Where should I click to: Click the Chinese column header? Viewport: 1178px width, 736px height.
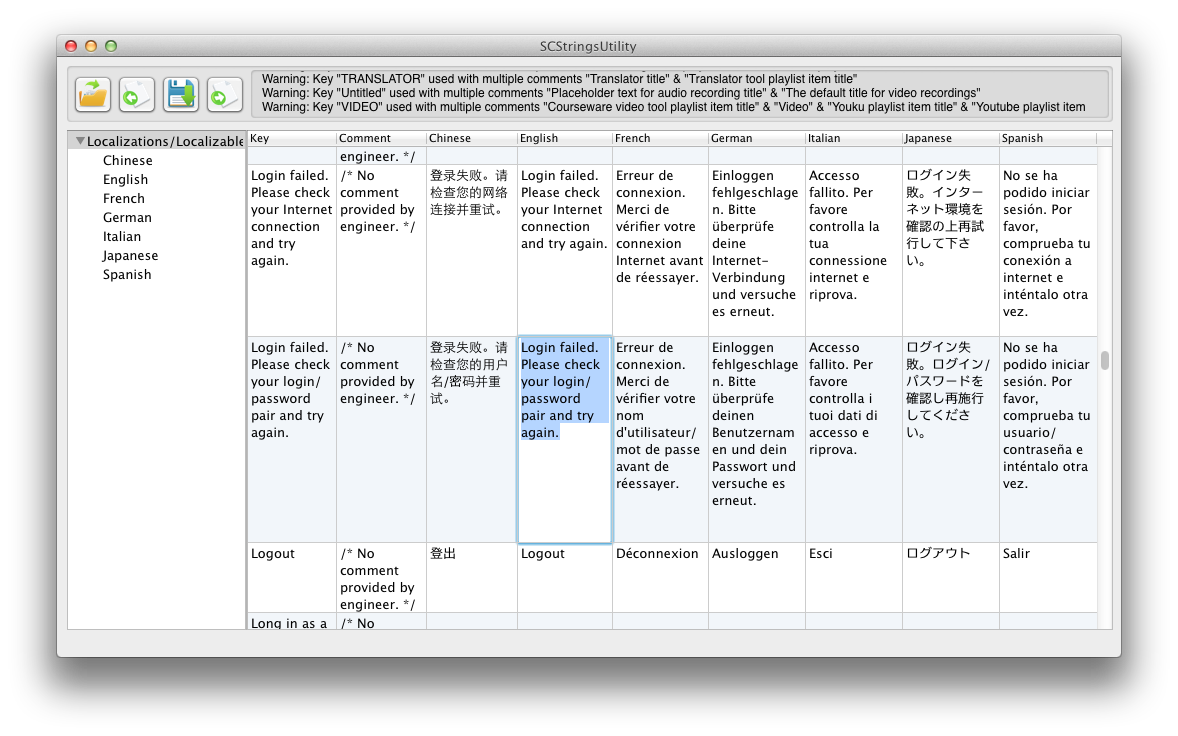tap(472, 138)
